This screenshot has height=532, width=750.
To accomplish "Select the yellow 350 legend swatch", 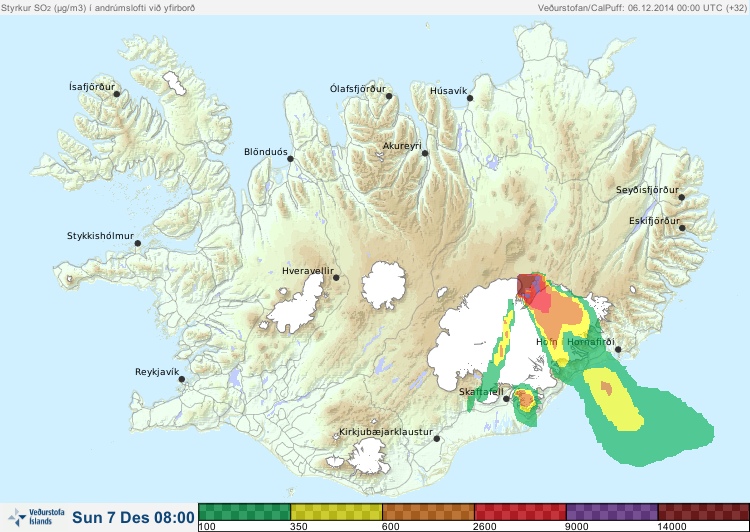I will click(x=336, y=512).
